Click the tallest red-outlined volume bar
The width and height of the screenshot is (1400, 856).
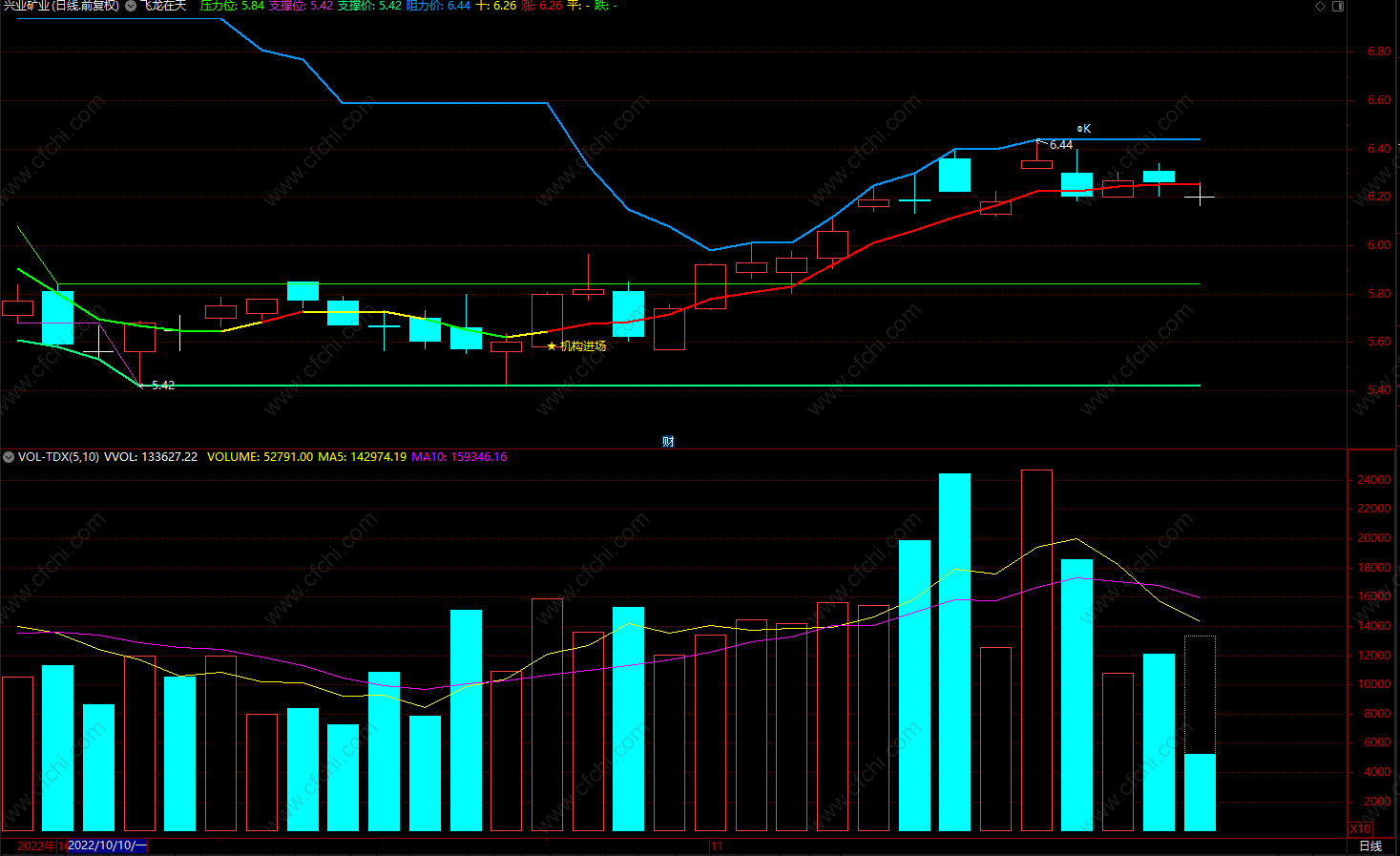point(1036,650)
